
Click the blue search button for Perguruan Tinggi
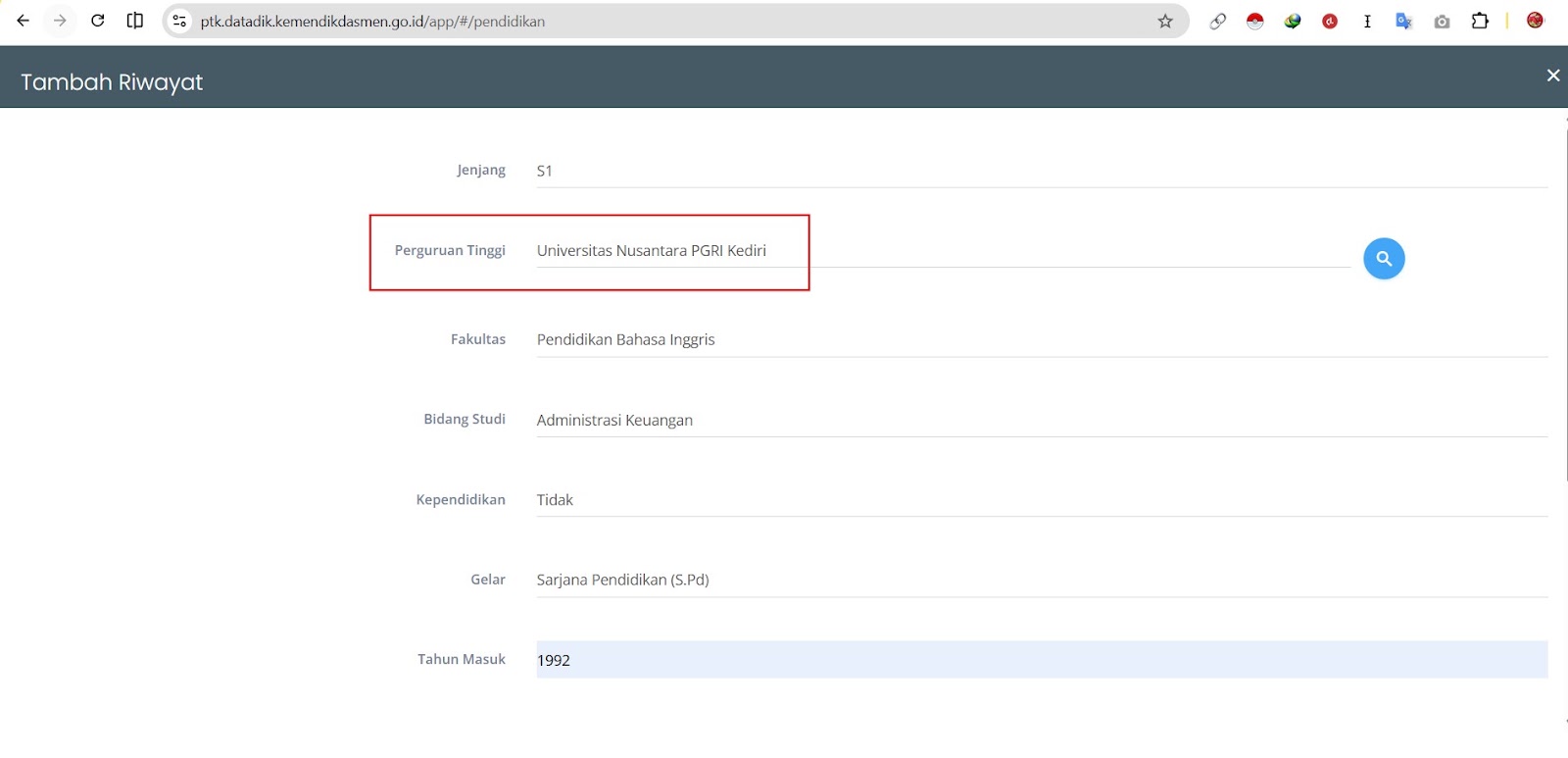(1384, 259)
